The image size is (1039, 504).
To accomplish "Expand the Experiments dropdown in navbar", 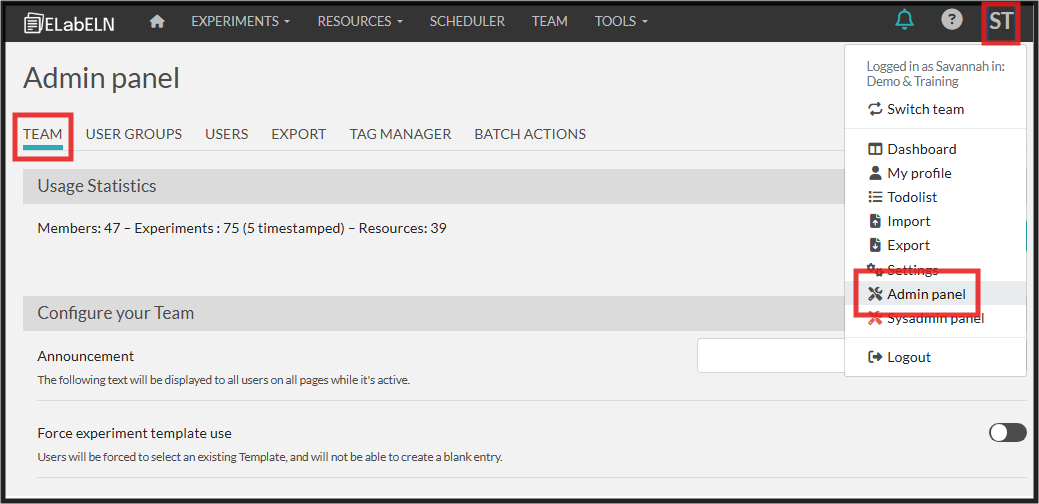I will click(x=240, y=21).
